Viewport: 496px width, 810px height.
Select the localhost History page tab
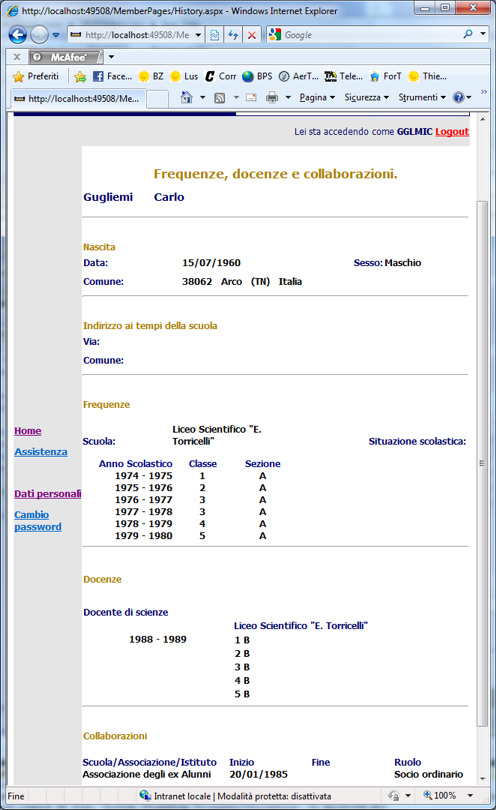[79, 98]
